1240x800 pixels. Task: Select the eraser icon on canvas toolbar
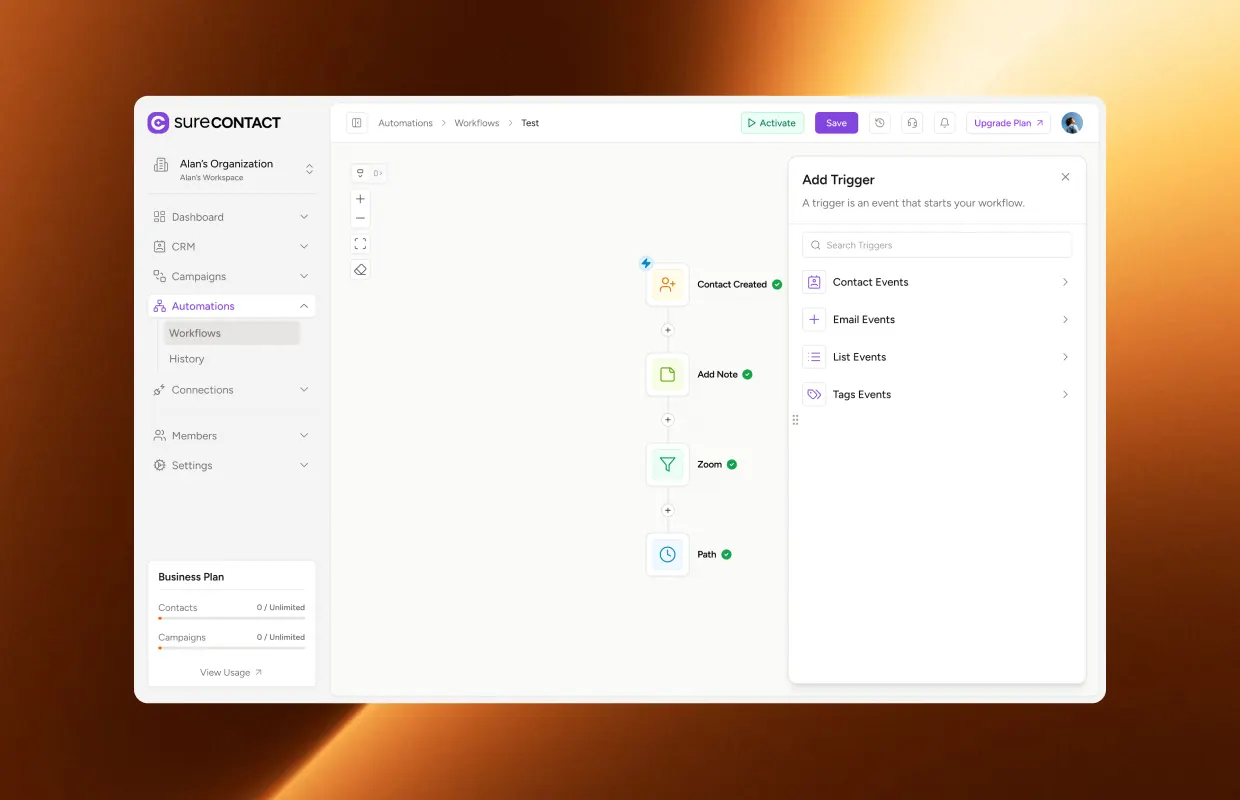361,270
